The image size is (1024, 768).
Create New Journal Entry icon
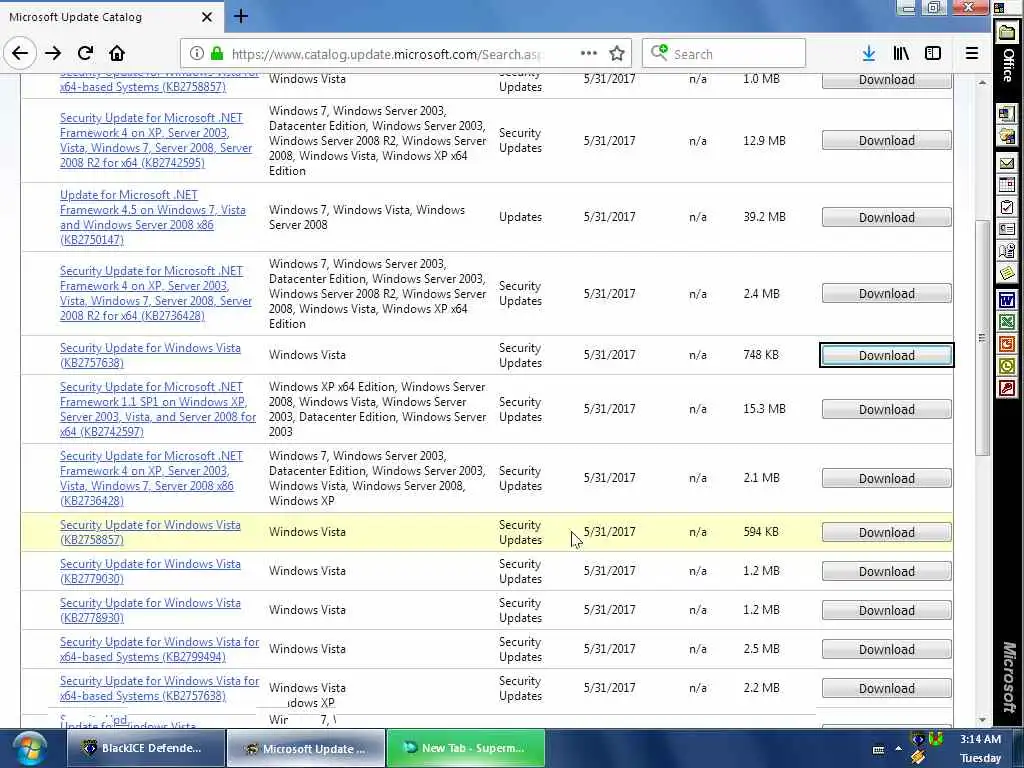(x=1006, y=251)
